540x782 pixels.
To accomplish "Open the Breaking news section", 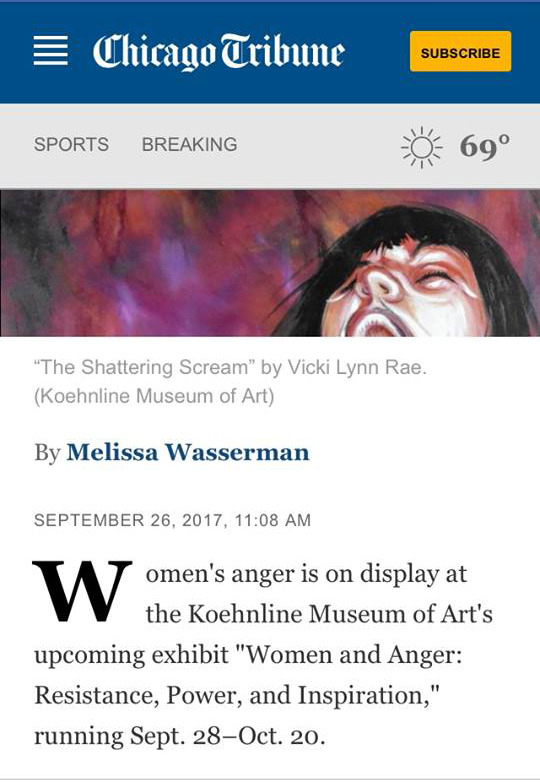I will tap(189, 145).
